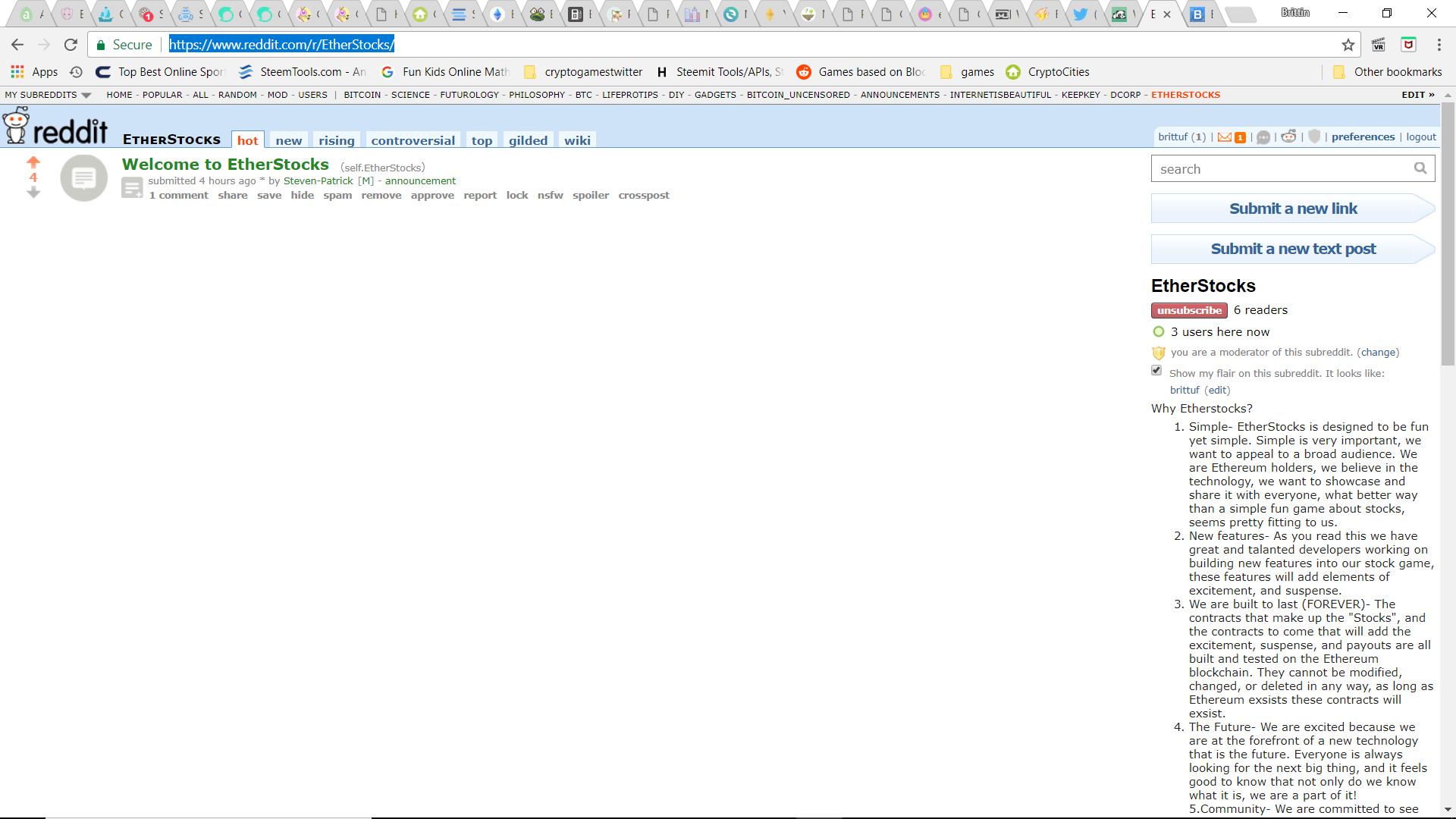Open the orange mail inbox envelope
This screenshot has width=1456, height=819.
1225,137
